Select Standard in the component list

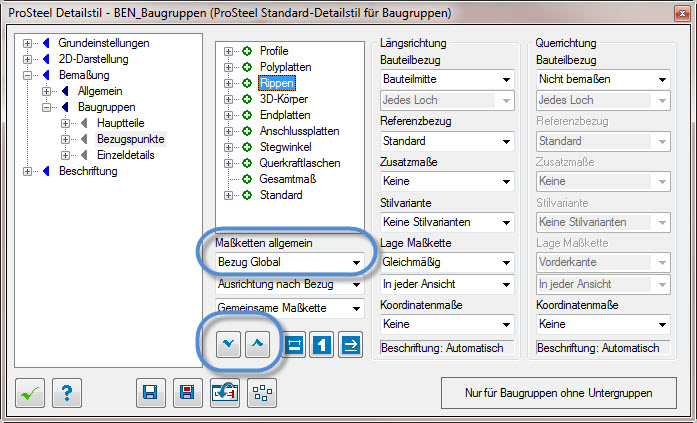[281, 195]
